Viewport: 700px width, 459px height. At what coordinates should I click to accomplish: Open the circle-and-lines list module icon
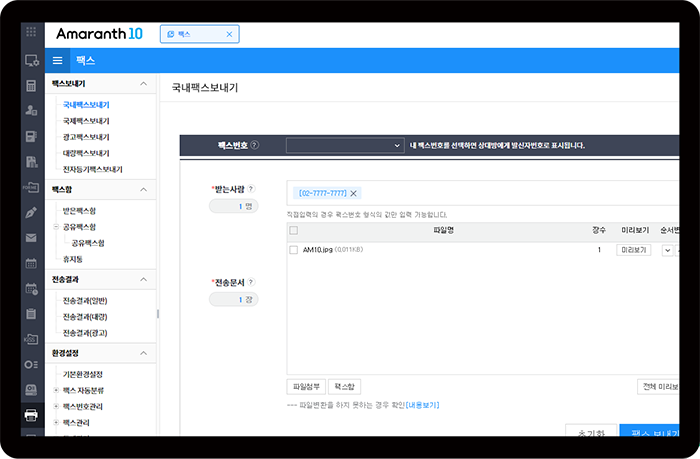tap(31, 364)
